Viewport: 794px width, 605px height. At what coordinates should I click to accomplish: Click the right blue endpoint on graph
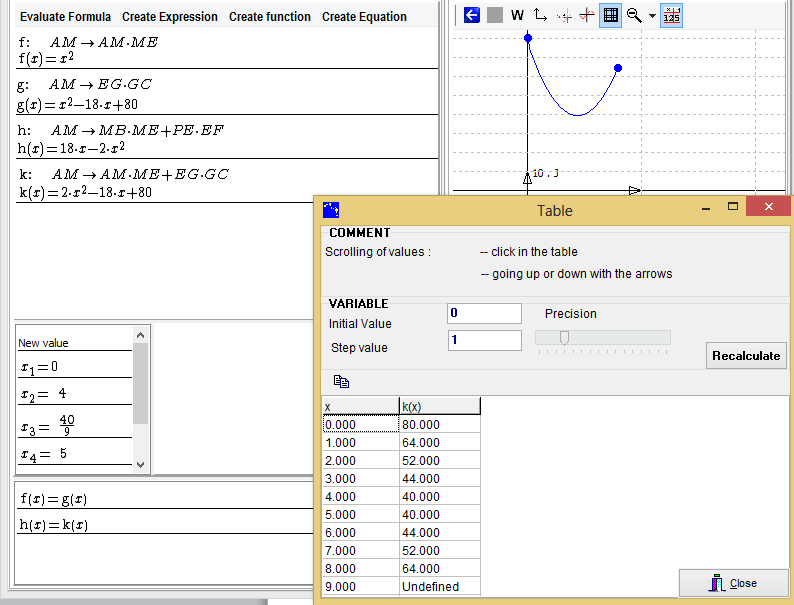[618, 68]
